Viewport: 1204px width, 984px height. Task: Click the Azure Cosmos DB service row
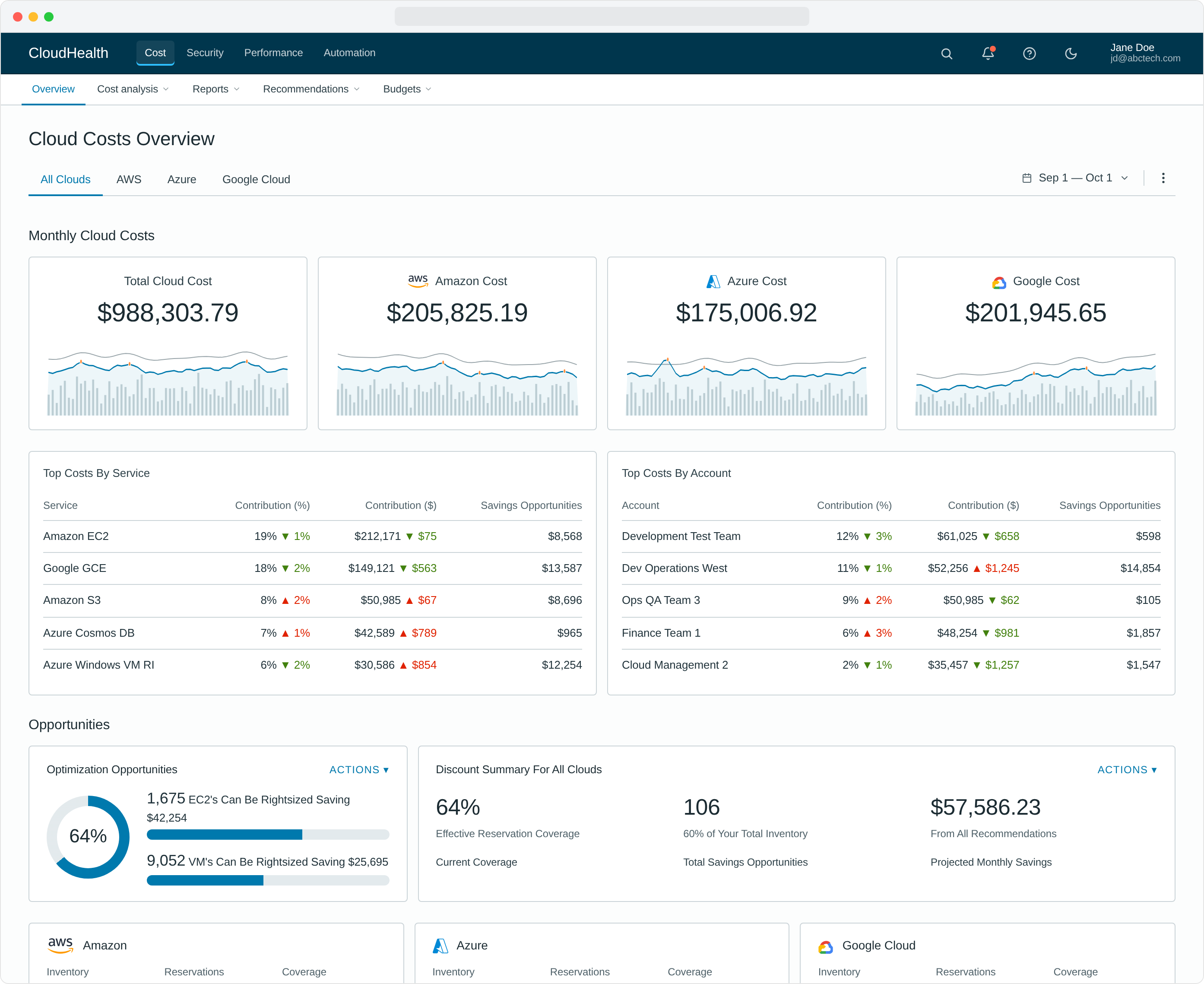(x=313, y=632)
